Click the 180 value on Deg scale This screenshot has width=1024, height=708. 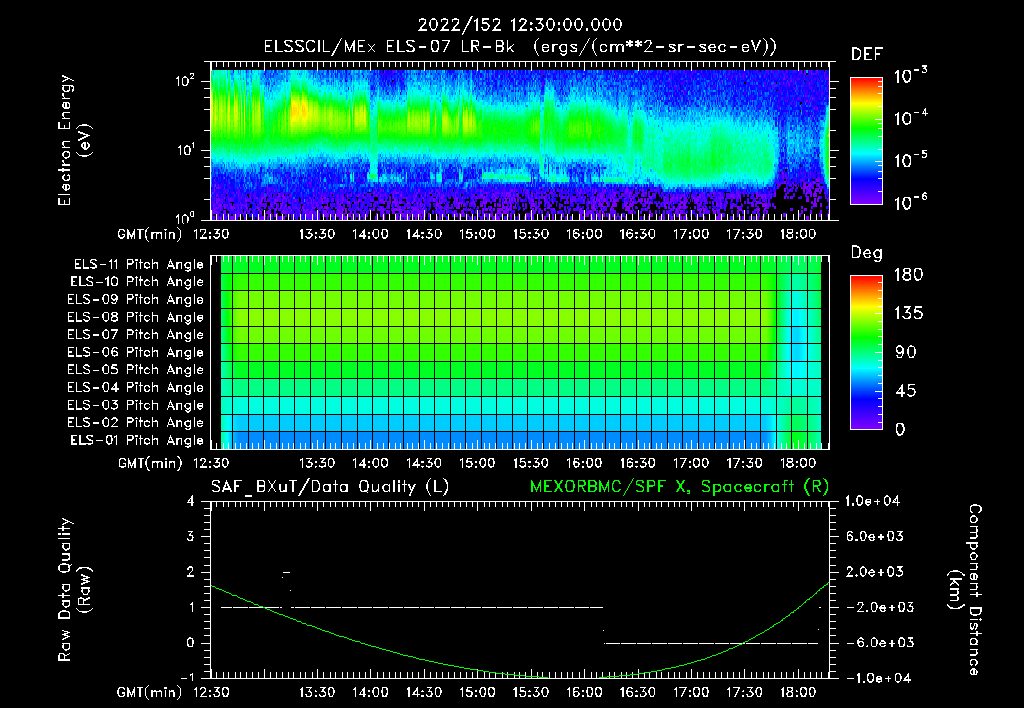[x=908, y=275]
